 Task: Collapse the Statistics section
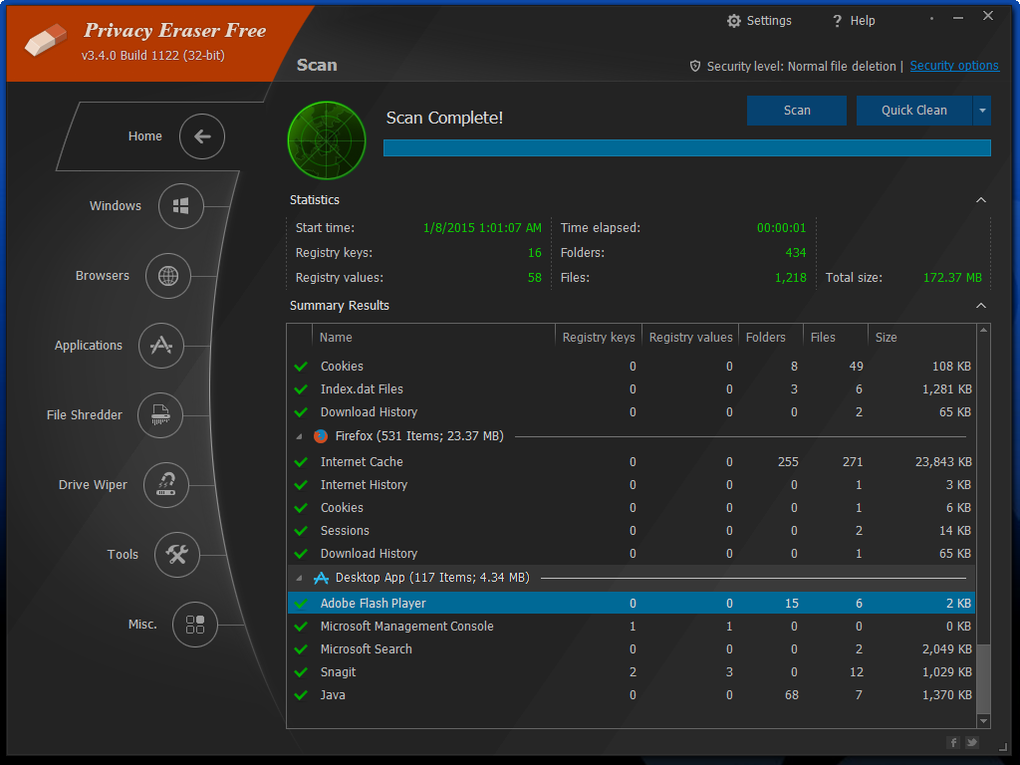(x=981, y=200)
